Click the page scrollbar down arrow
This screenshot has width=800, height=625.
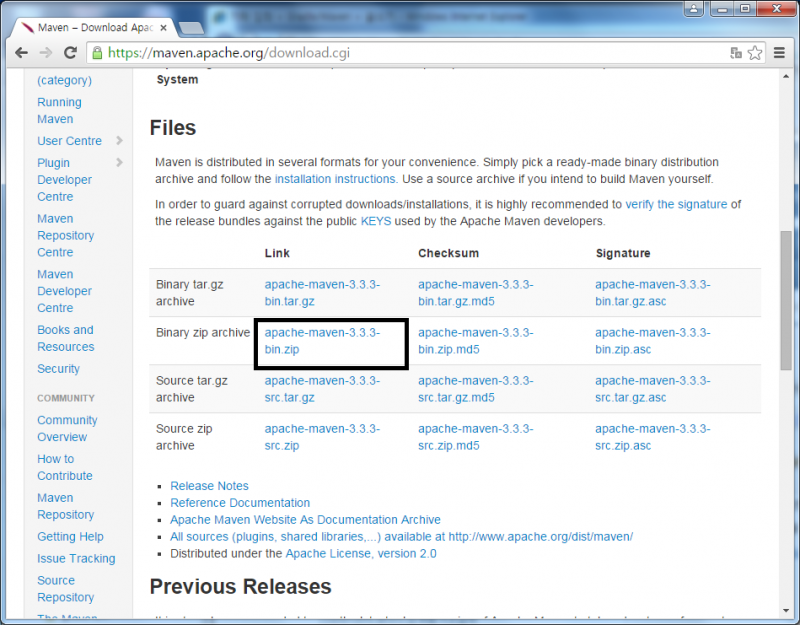pos(785,611)
